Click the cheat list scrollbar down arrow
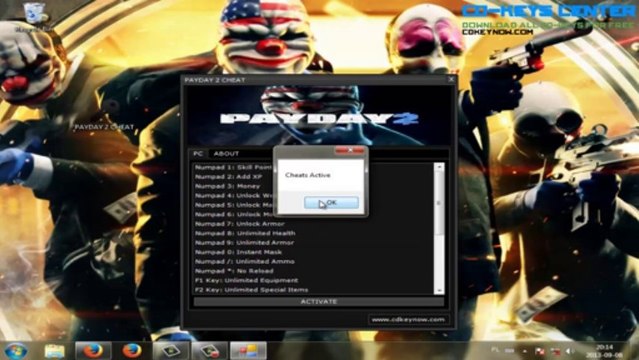This screenshot has height=360, width=639. (x=439, y=290)
